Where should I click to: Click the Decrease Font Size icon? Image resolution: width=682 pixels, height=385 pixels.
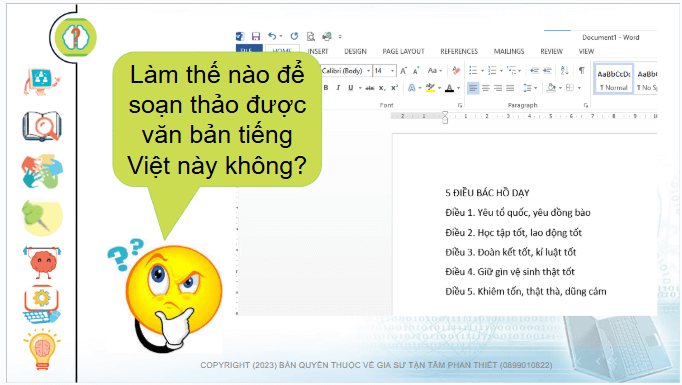click(x=416, y=70)
